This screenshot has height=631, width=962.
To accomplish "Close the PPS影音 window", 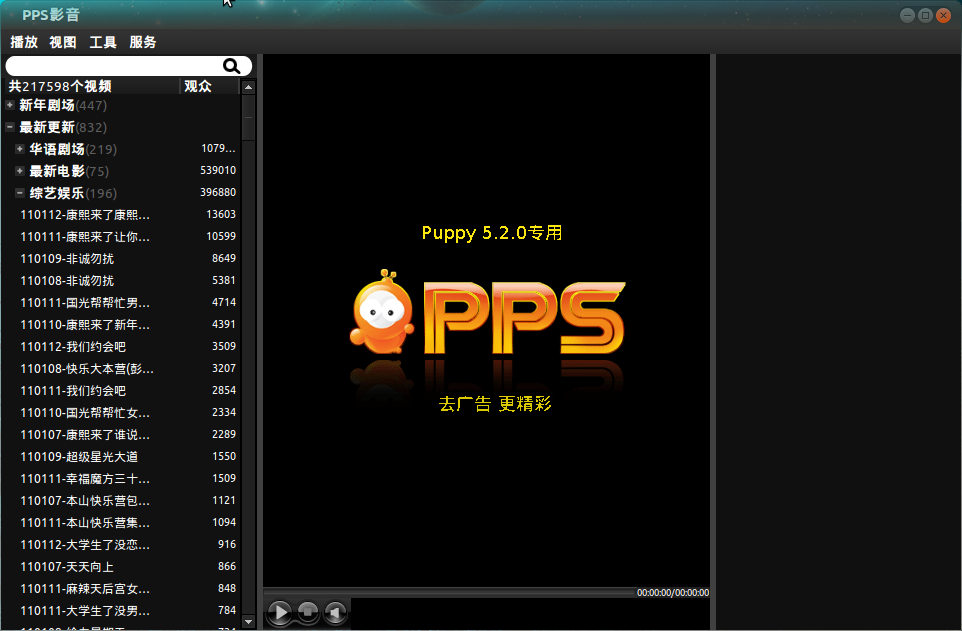I will pos(944,15).
